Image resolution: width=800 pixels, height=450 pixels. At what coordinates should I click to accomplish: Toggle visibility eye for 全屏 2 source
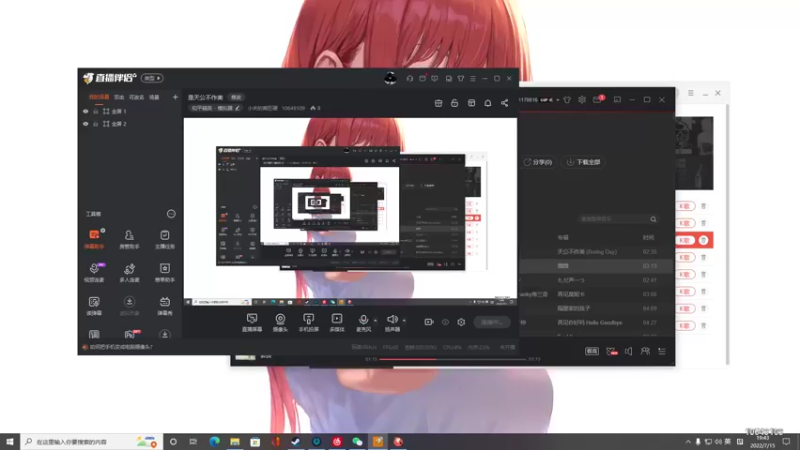[85, 124]
